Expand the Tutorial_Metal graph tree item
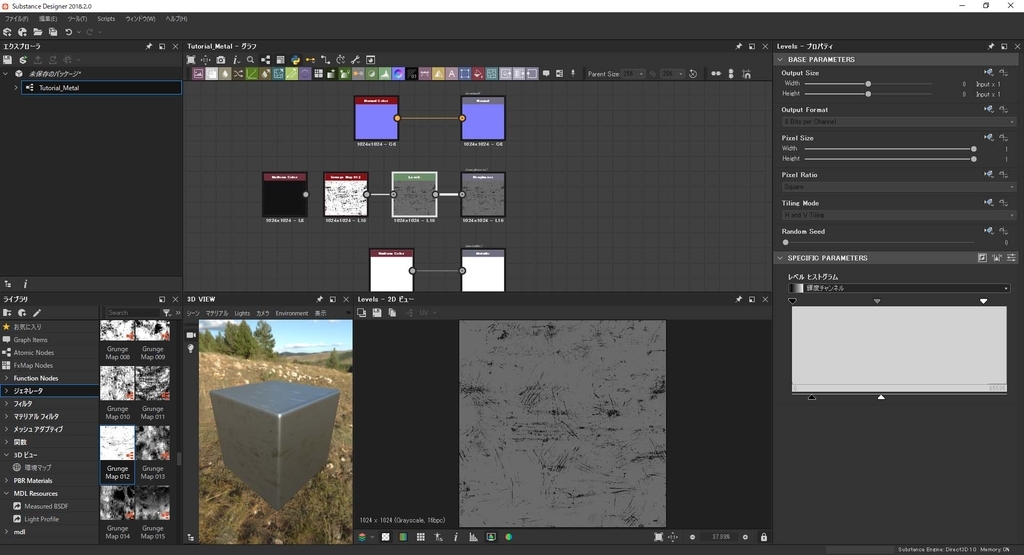This screenshot has width=1024, height=555. click(x=16, y=87)
